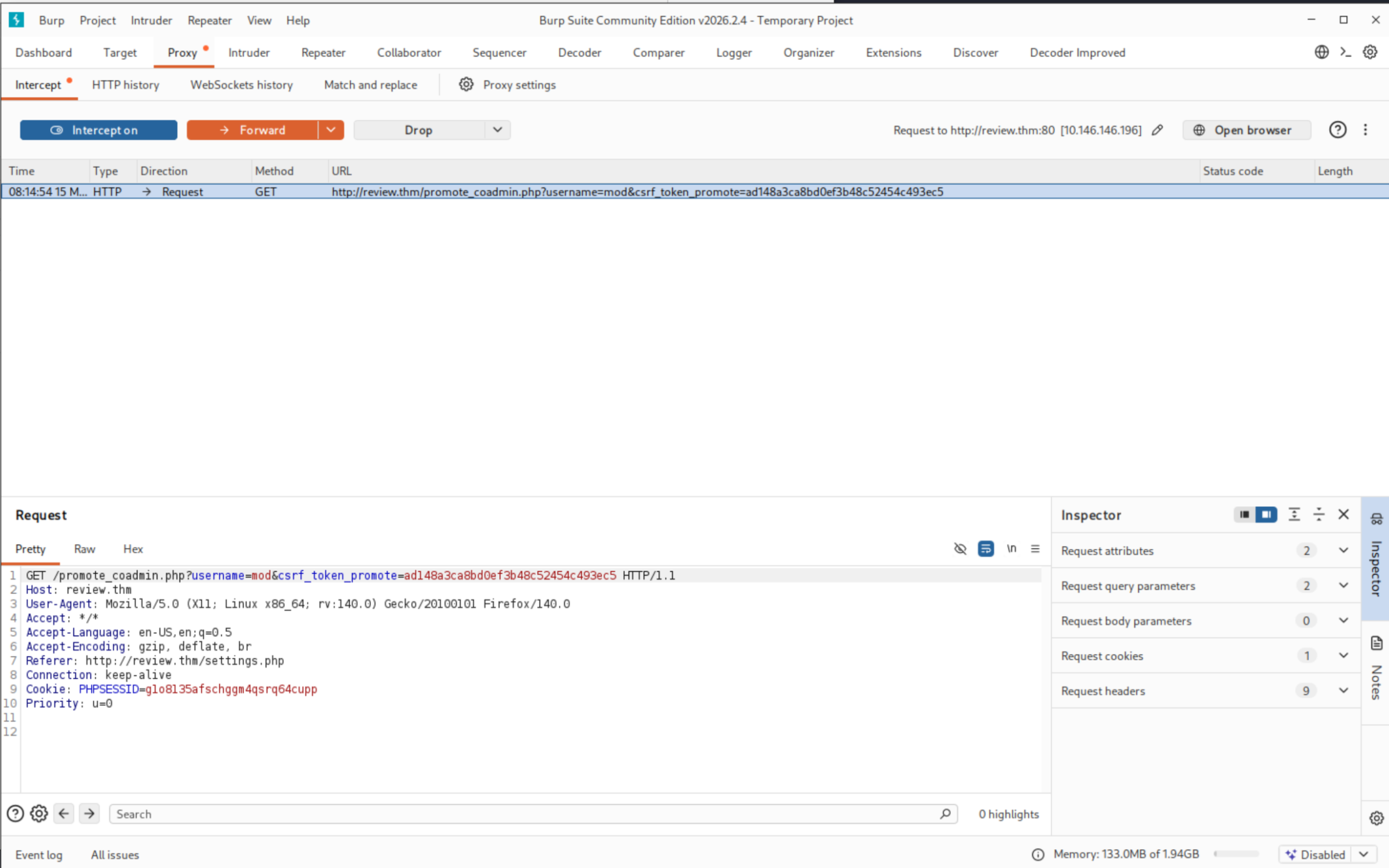Toggle the Intercept on button
Screen dimensions: 1389x868
[98, 129]
